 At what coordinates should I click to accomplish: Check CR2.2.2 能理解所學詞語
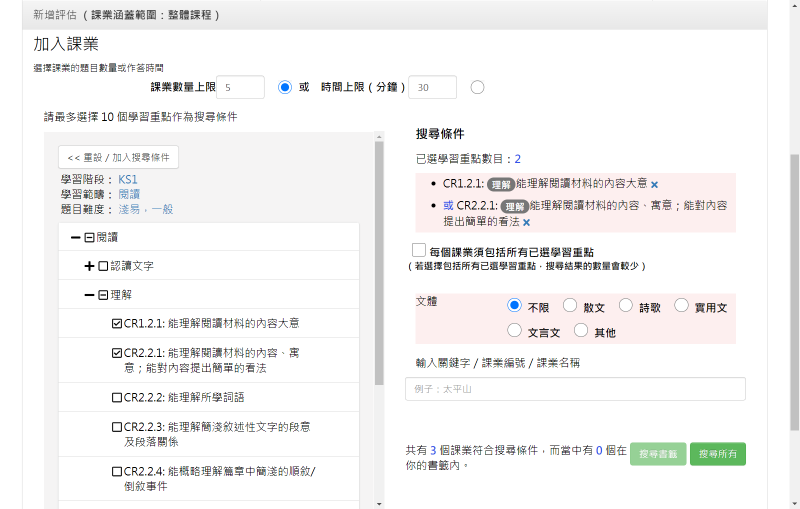(x=117, y=397)
